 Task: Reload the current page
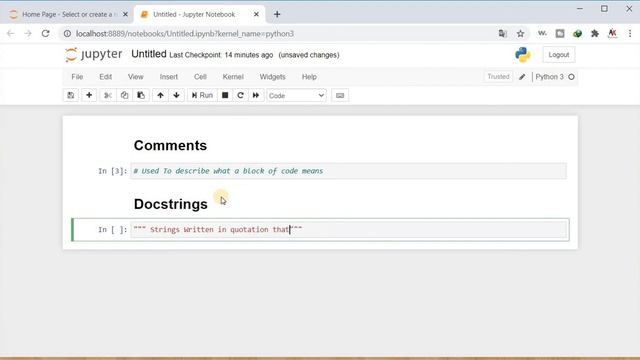45,33
